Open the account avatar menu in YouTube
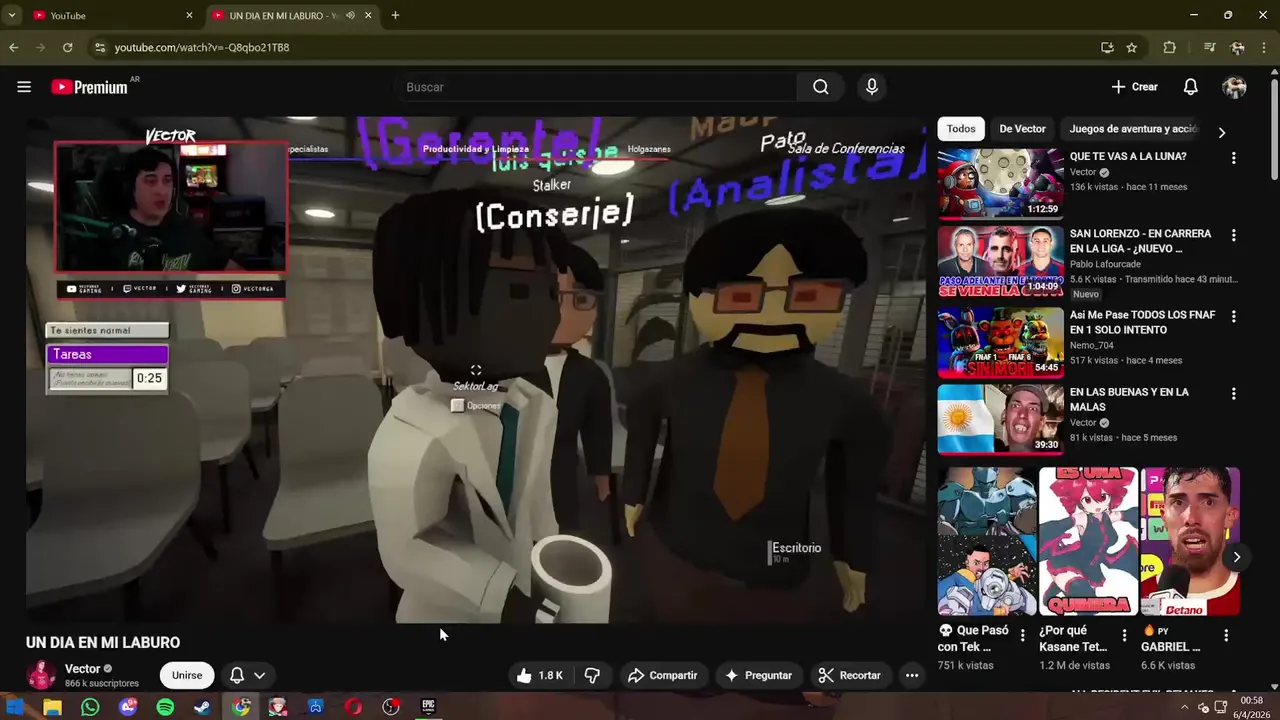 coord(1234,87)
